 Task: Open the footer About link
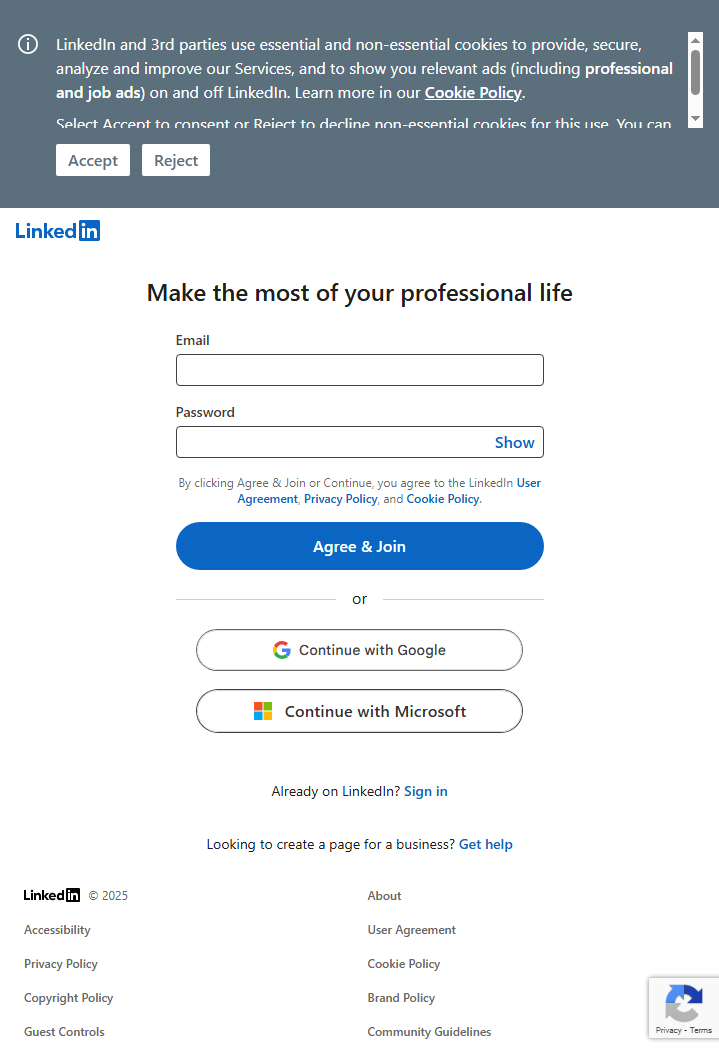pyautogui.click(x=384, y=896)
